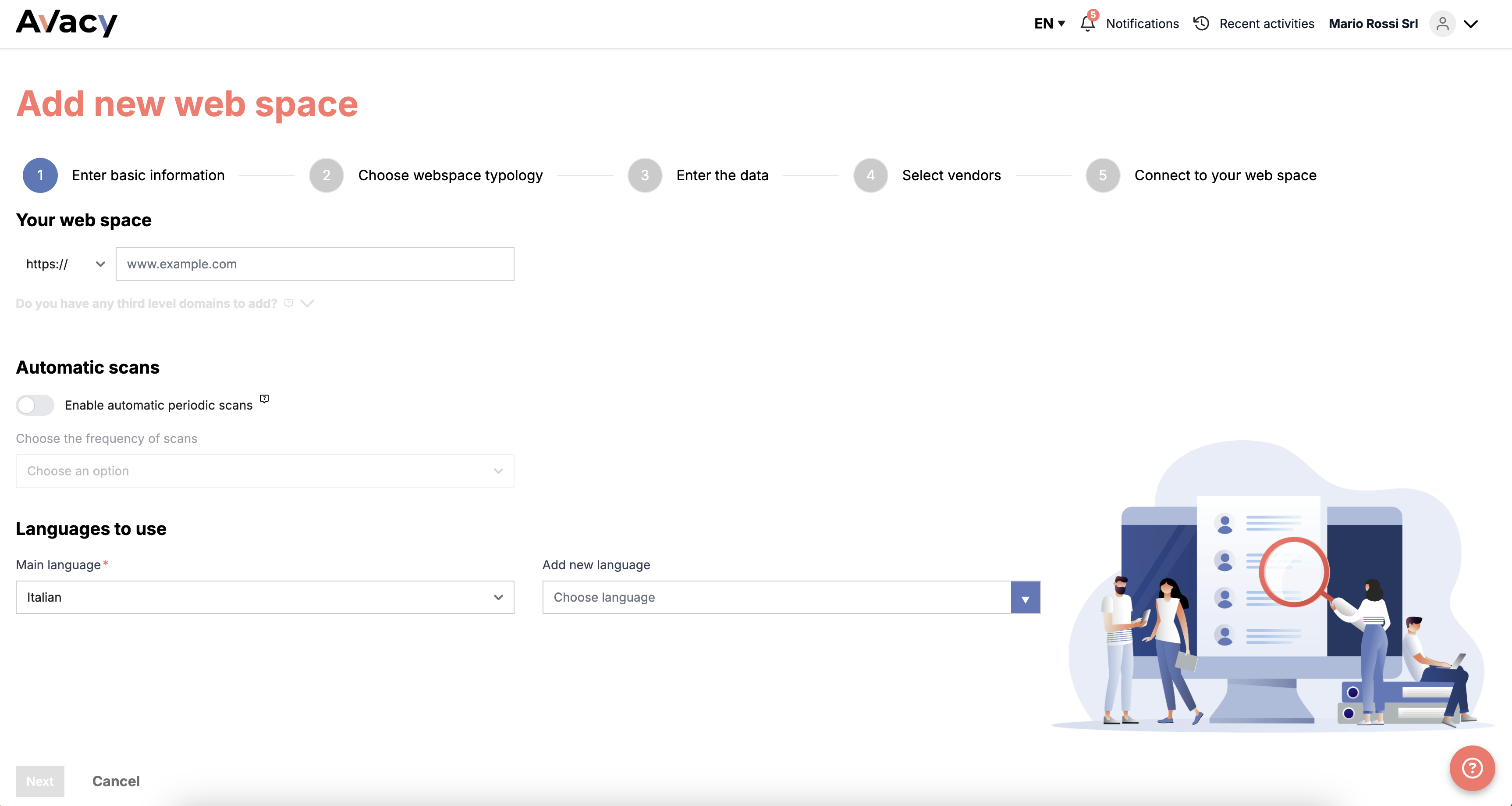Click step 1 circle icon

point(40,175)
